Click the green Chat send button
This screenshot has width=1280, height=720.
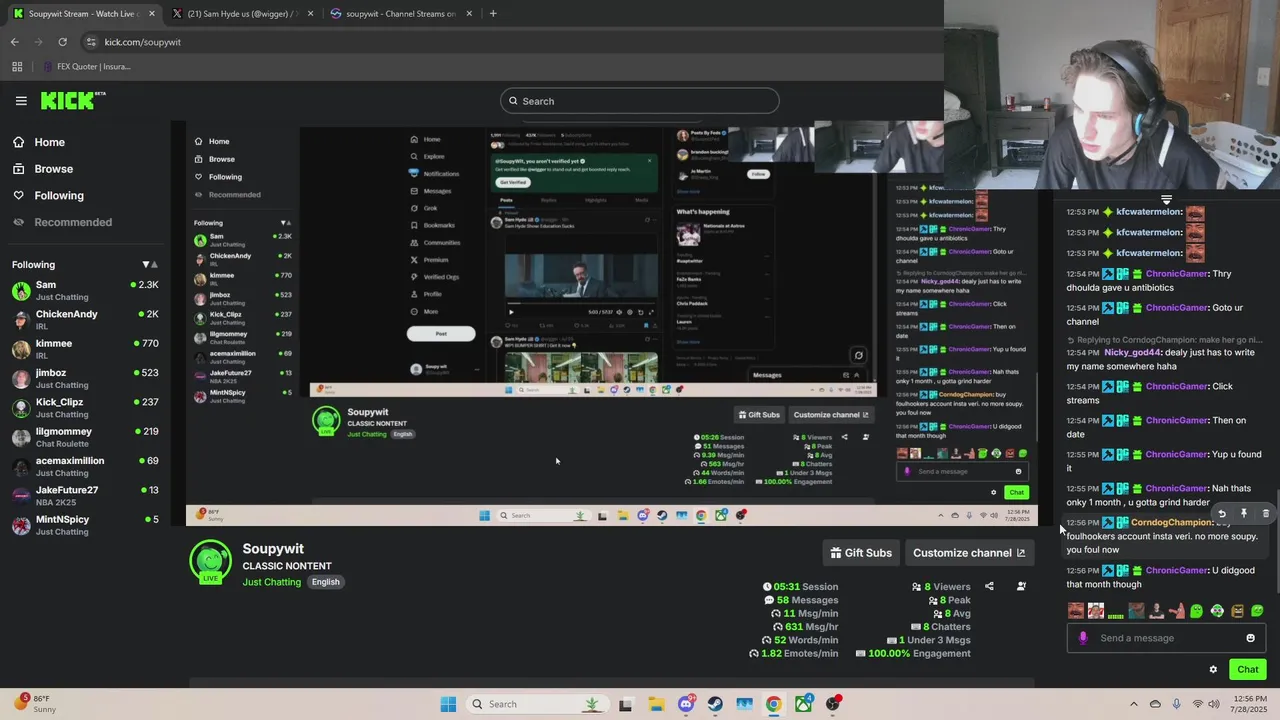pyautogui.click(x=1248, y=670)
